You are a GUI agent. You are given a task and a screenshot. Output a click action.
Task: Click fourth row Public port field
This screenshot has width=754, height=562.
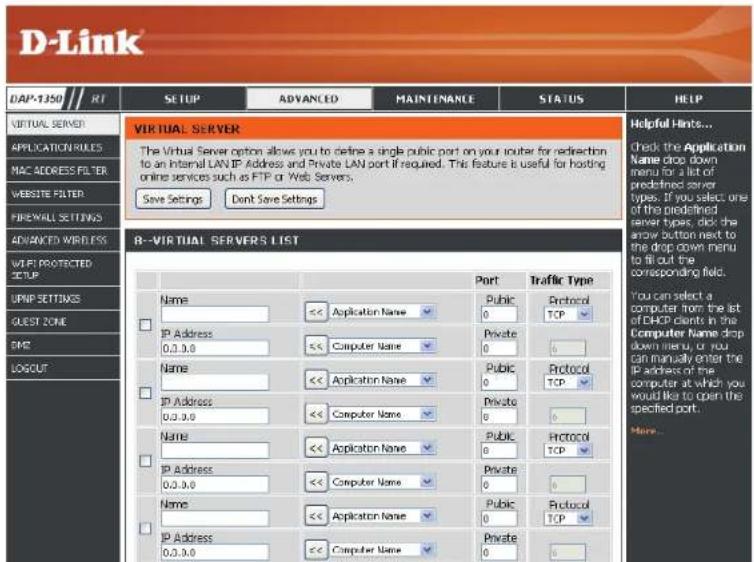coord(499,519)
